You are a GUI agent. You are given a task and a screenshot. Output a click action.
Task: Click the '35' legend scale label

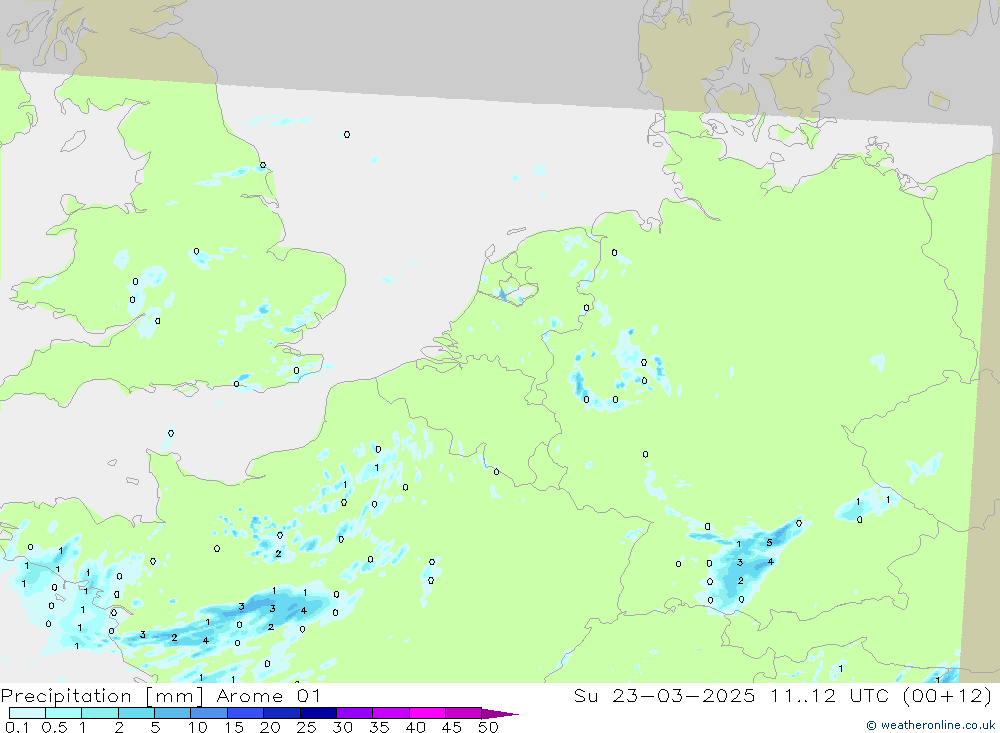[x=379, y=727]
